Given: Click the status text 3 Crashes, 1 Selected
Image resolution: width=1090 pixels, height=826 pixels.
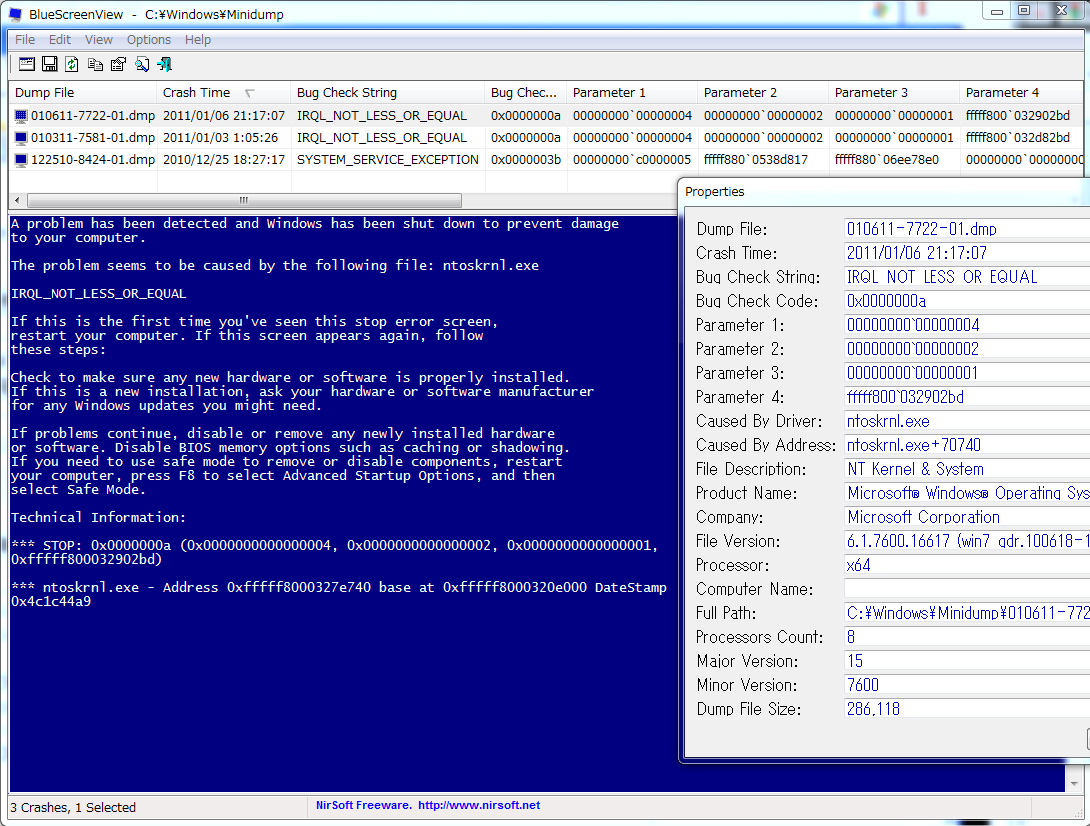Looking at the screenshot, I should tap(73, 808).
